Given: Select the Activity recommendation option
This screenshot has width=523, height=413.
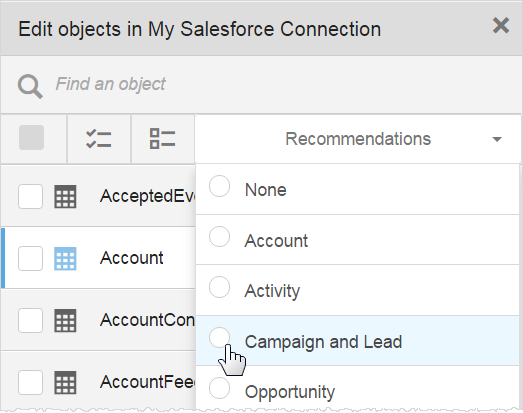Looking at the screenshot, I should click(x=357, y=290).
